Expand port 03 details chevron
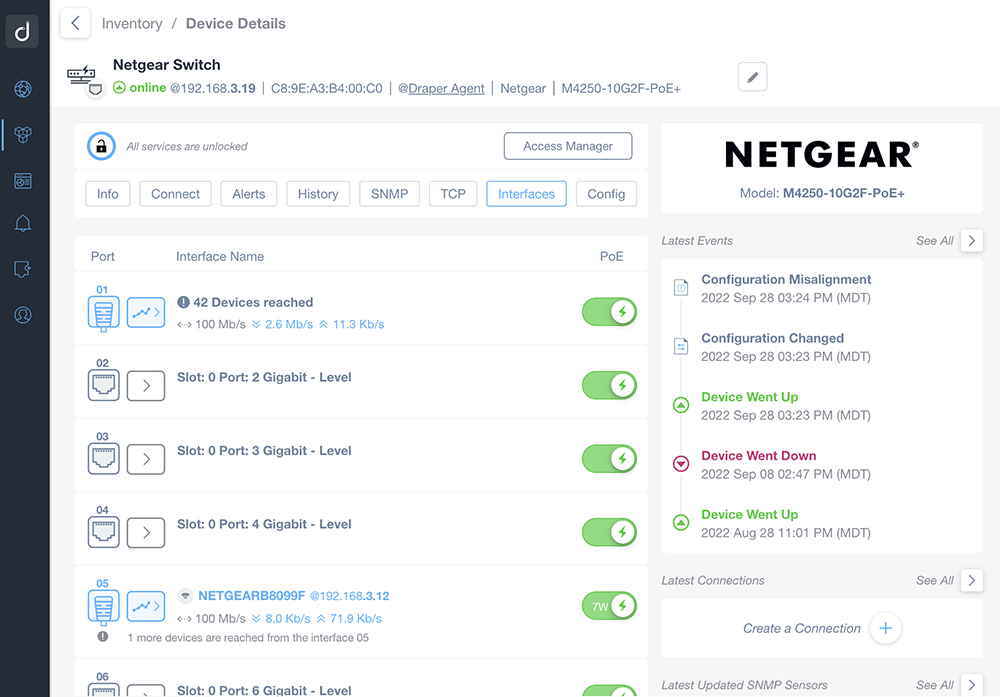 coord(146,459)
